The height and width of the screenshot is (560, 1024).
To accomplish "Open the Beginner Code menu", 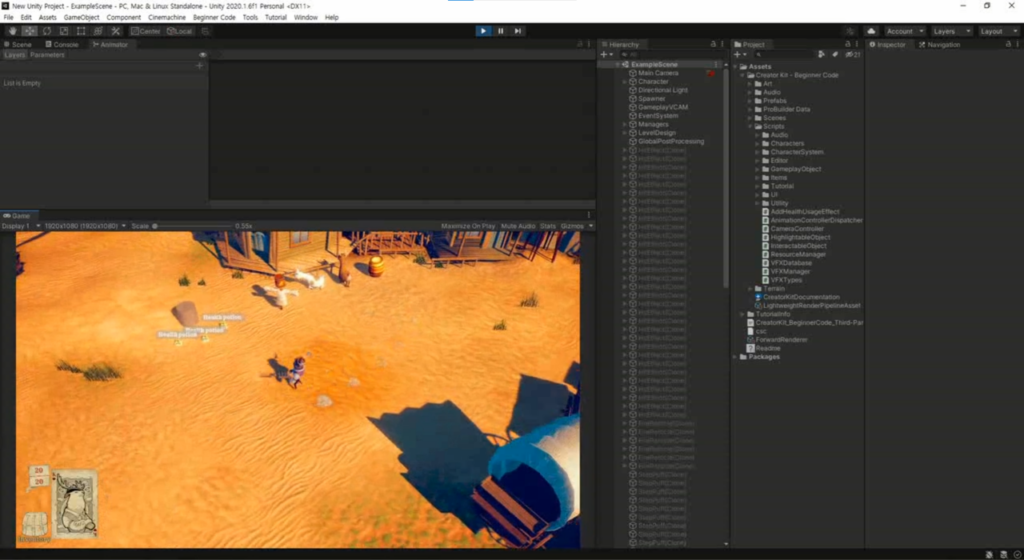I will 214,18.
